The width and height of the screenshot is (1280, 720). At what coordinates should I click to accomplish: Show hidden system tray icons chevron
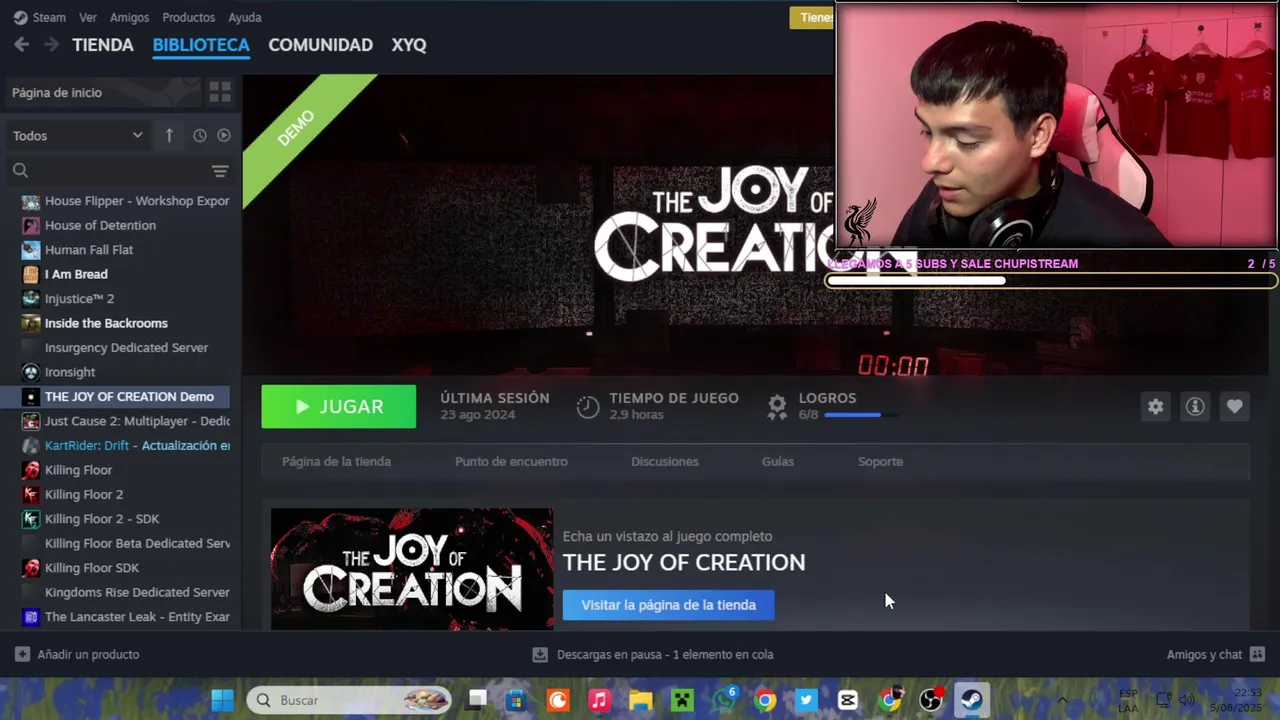tap(1062, 700)
